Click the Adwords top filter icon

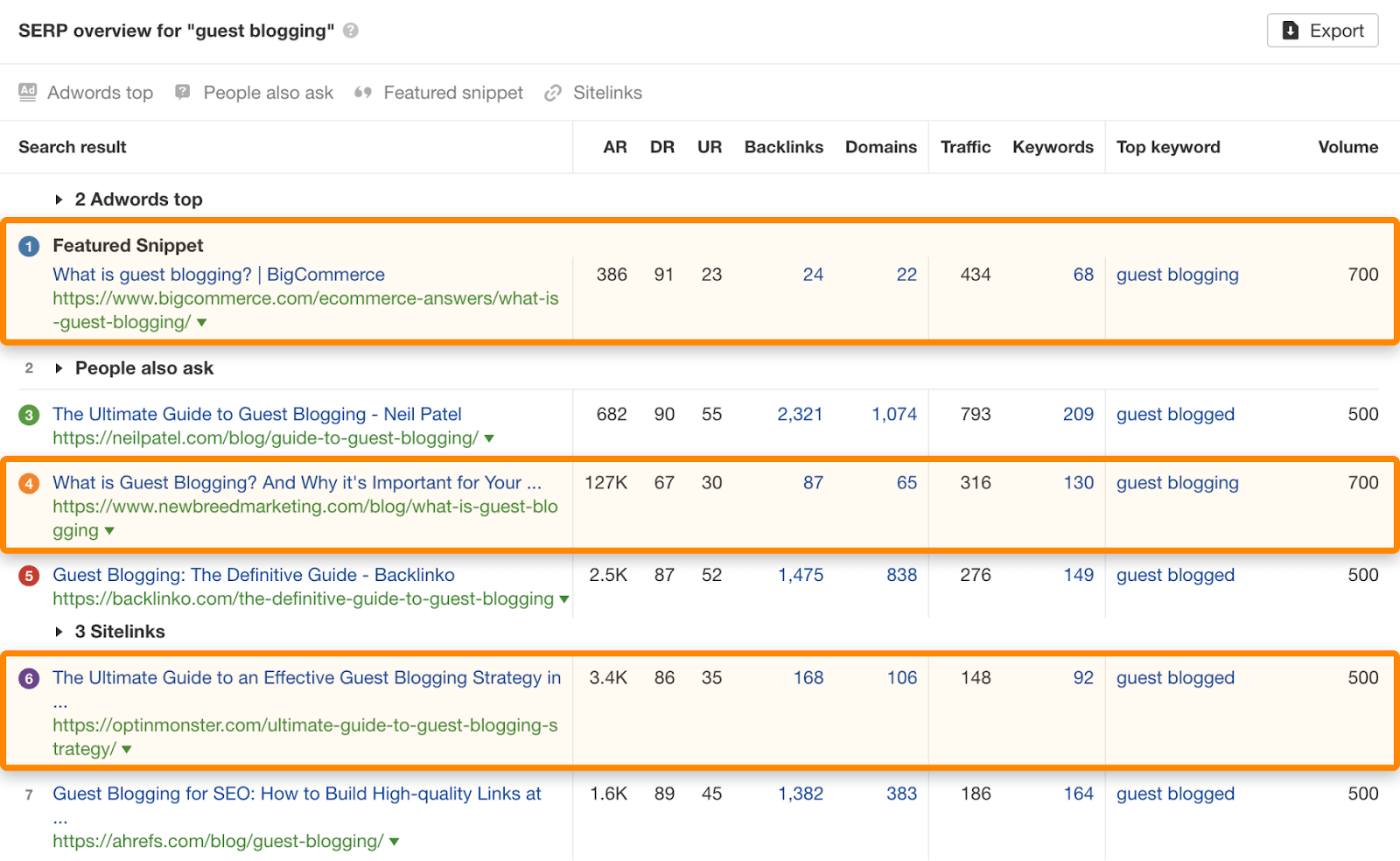point(28,93)
